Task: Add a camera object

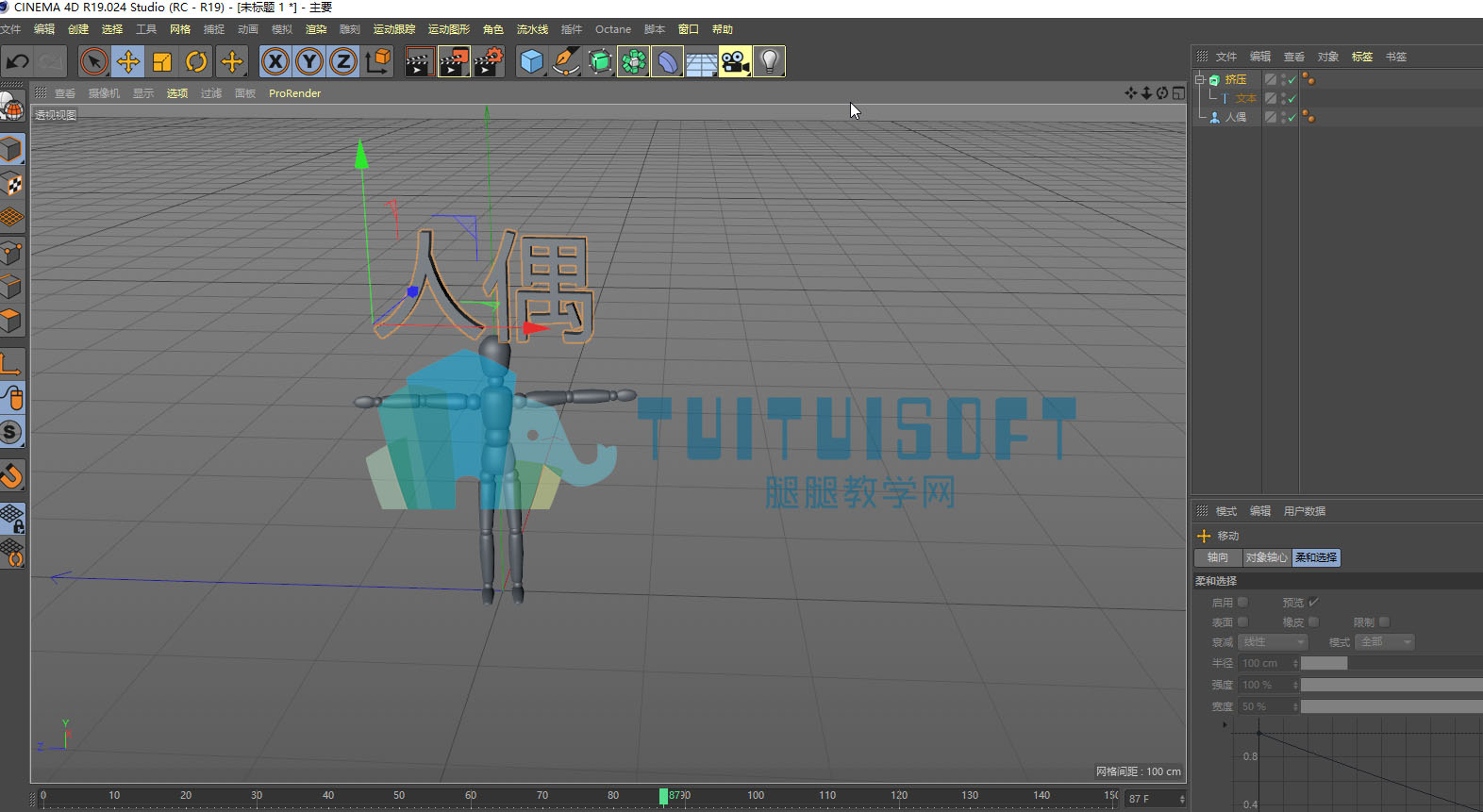Action: point(735,62)
